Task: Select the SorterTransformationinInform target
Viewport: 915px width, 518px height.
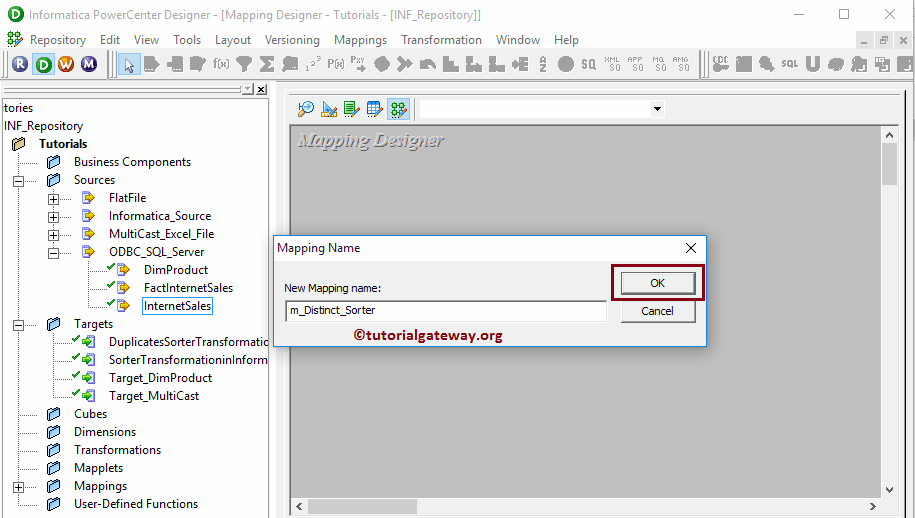Action: [x=188, y=360]
